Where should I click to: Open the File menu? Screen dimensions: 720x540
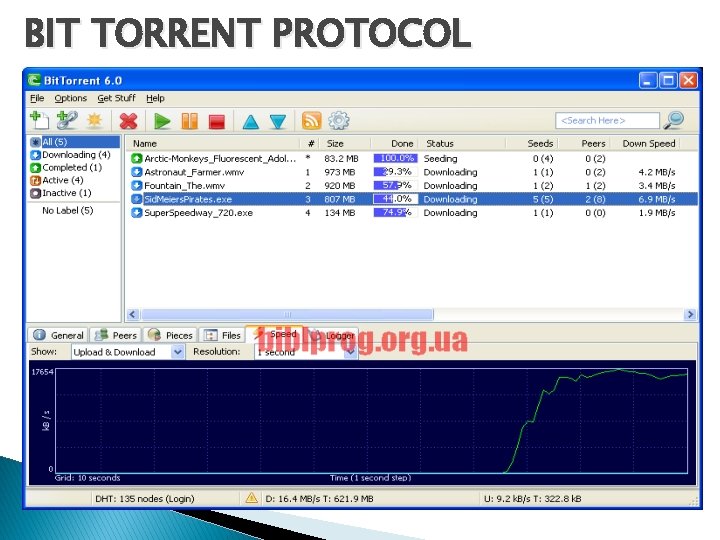[x=37, y=98]
